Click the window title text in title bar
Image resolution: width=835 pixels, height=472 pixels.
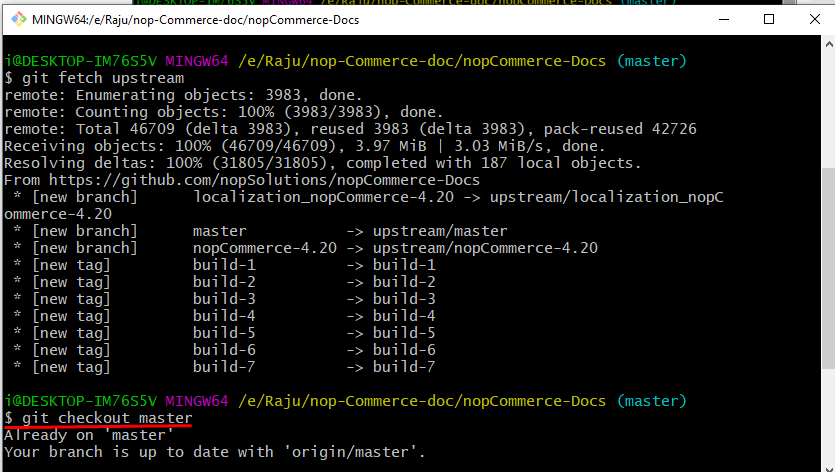pyautogui.click(x=195, y=20)
